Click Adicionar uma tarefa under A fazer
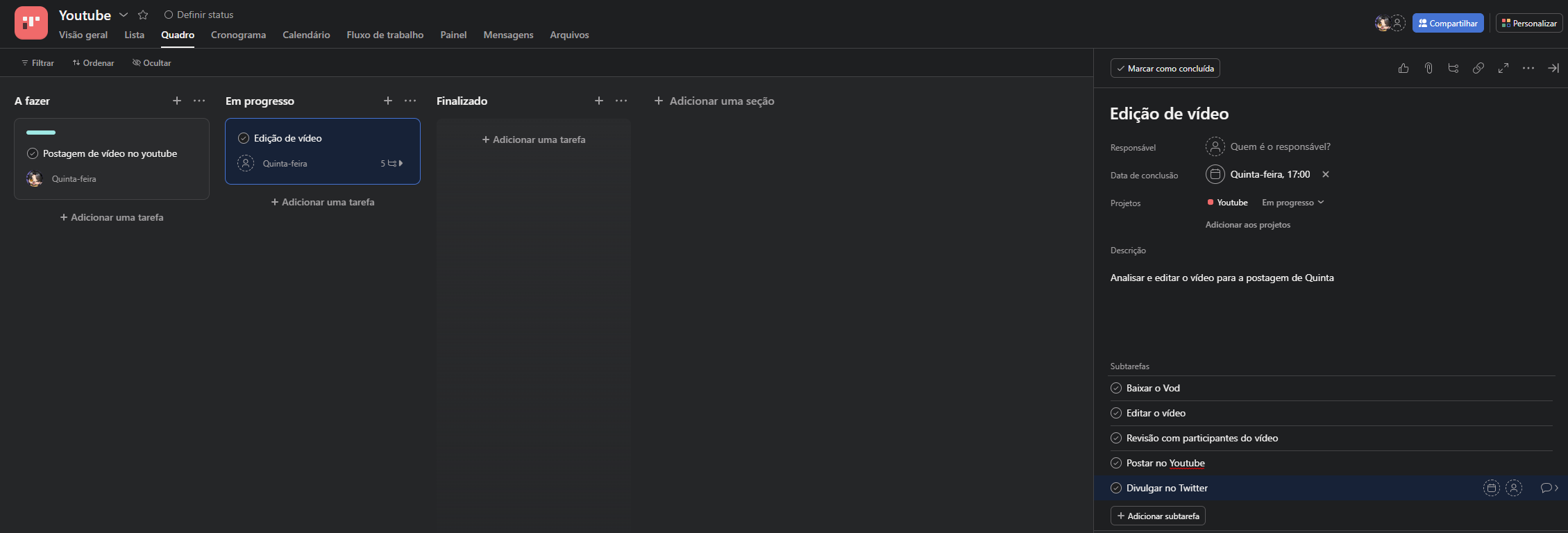This screenshot has width=1568, height=533. click(112, 217)
